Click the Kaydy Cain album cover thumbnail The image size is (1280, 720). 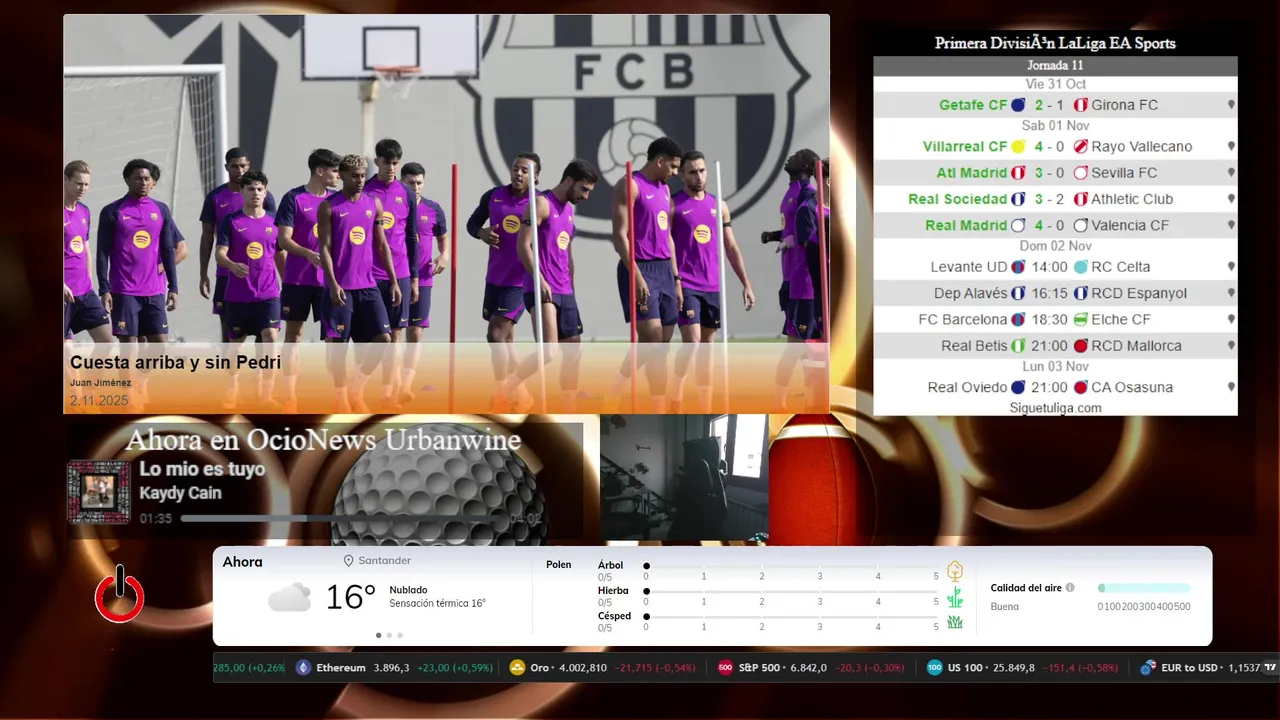click(x=98, y=492)
